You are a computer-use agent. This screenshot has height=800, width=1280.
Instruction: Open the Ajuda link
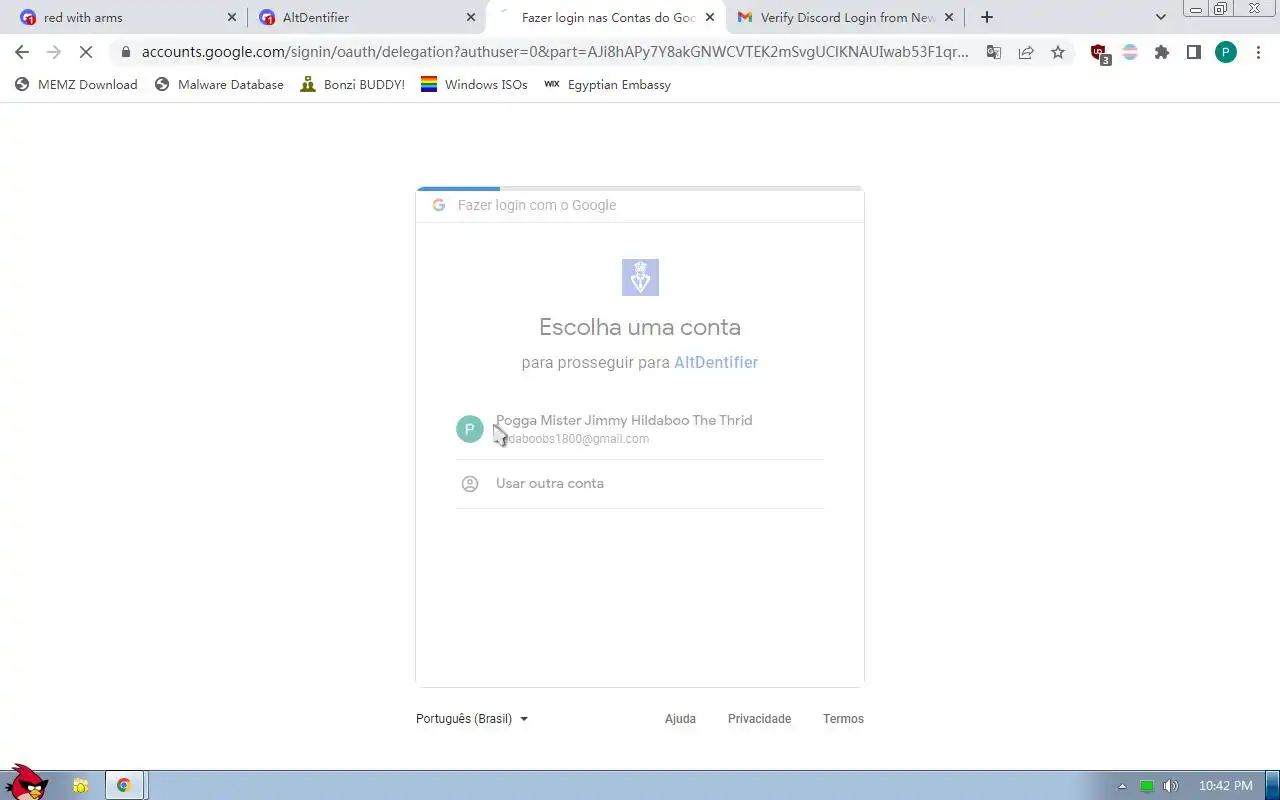[680, 719]
